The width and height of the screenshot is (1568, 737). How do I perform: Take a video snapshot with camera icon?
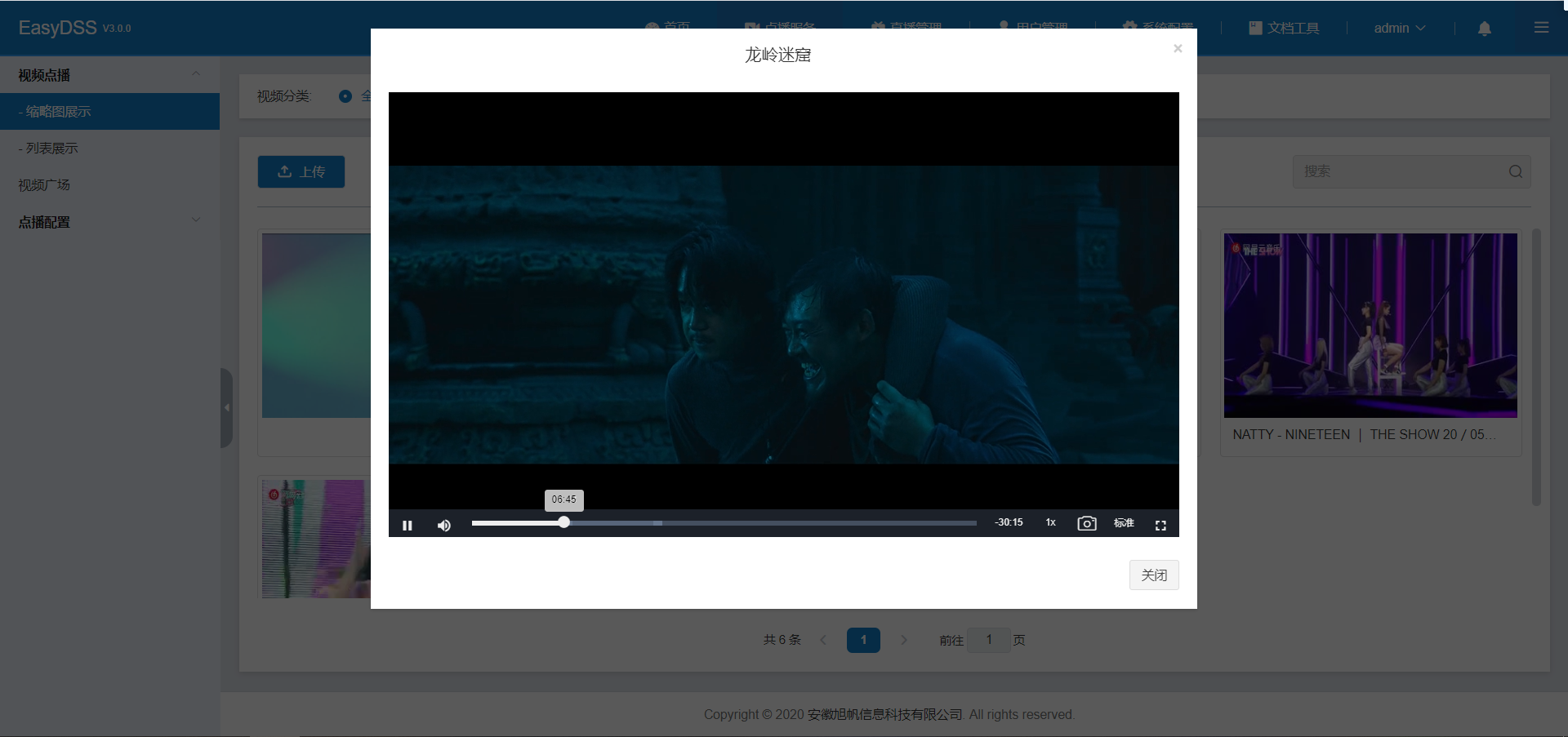1087,524
